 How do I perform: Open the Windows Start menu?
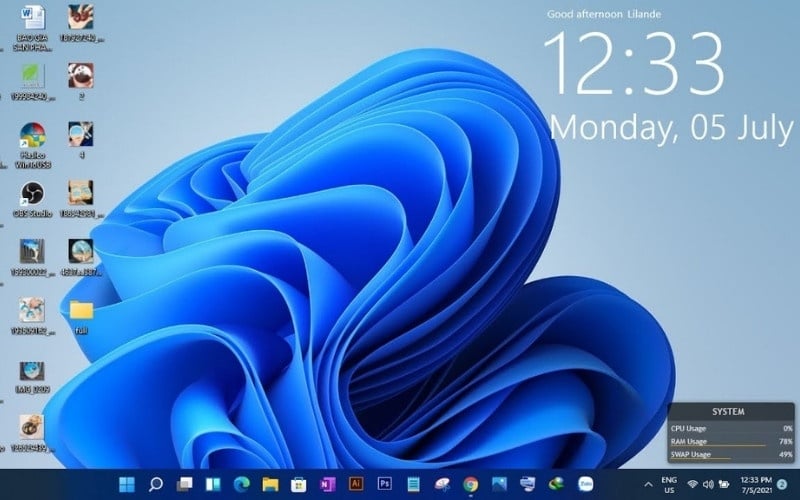pyautogui.click(x=127, y=484)
